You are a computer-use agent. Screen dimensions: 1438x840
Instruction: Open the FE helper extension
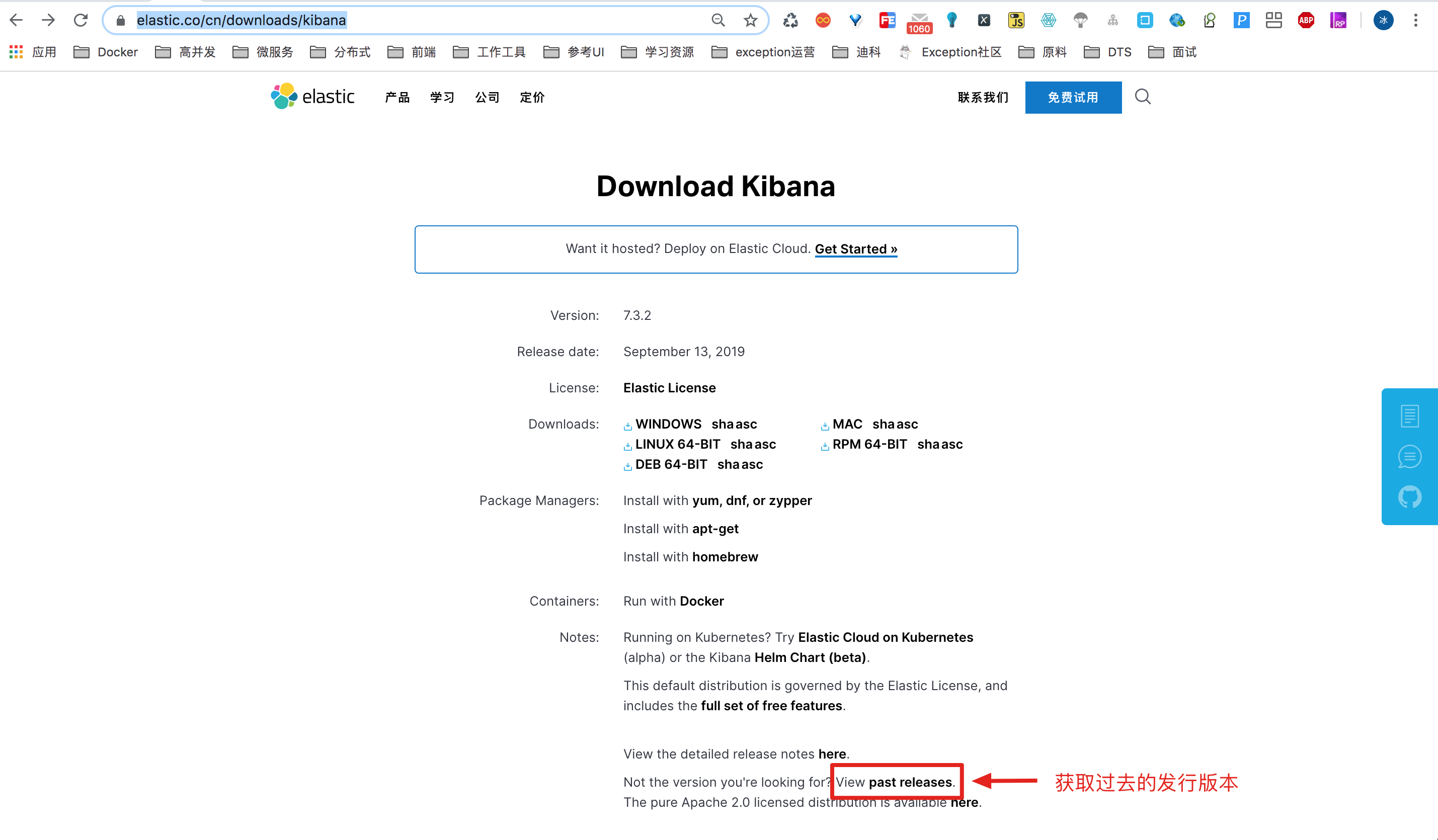point(888,21)
